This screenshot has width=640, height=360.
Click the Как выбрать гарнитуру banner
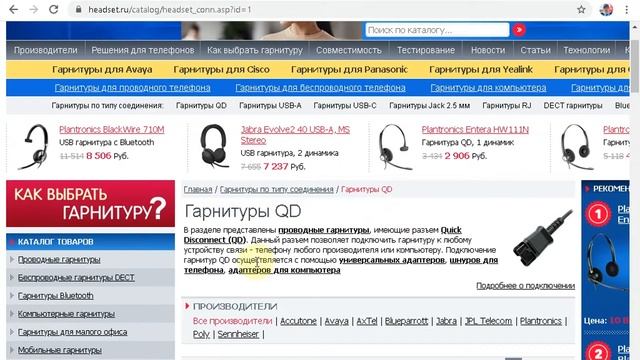click(x=90, y=203)
